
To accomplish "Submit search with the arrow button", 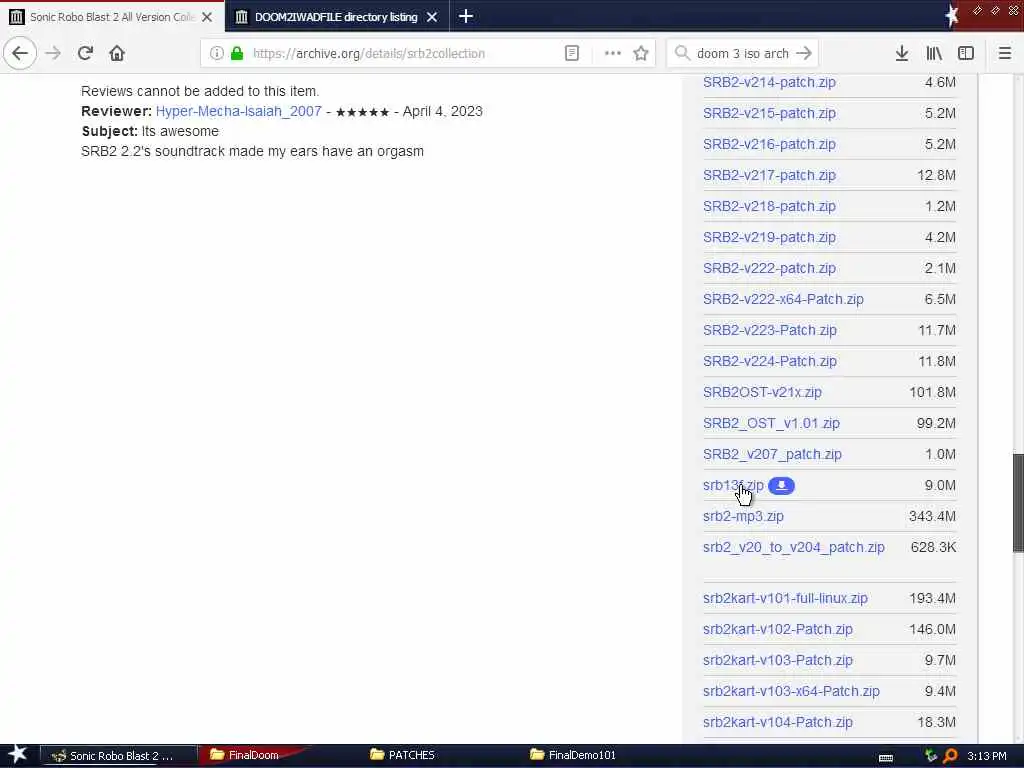I will click(804, 54).
